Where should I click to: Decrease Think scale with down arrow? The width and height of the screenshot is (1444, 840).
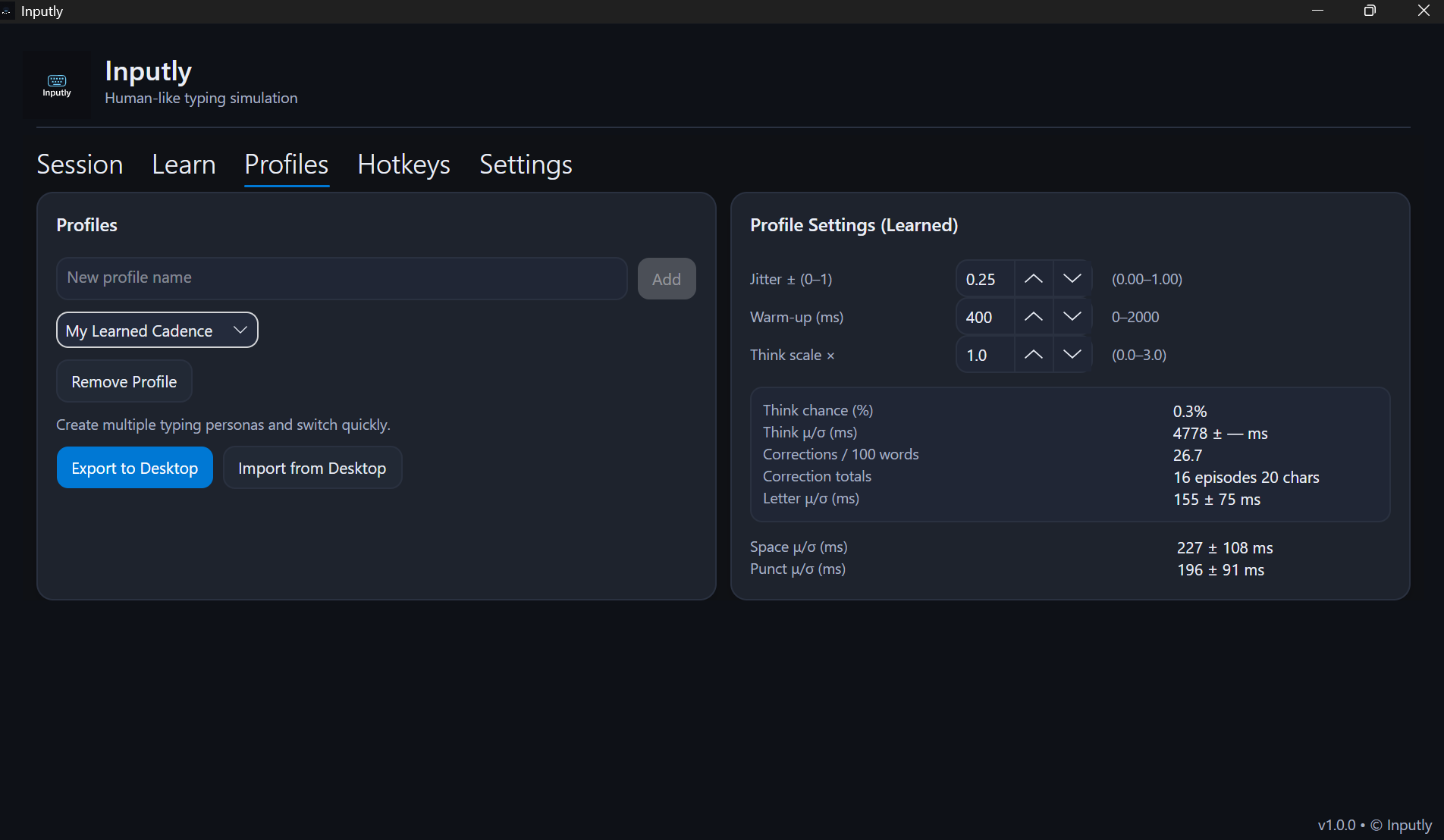pos(1072,355)
